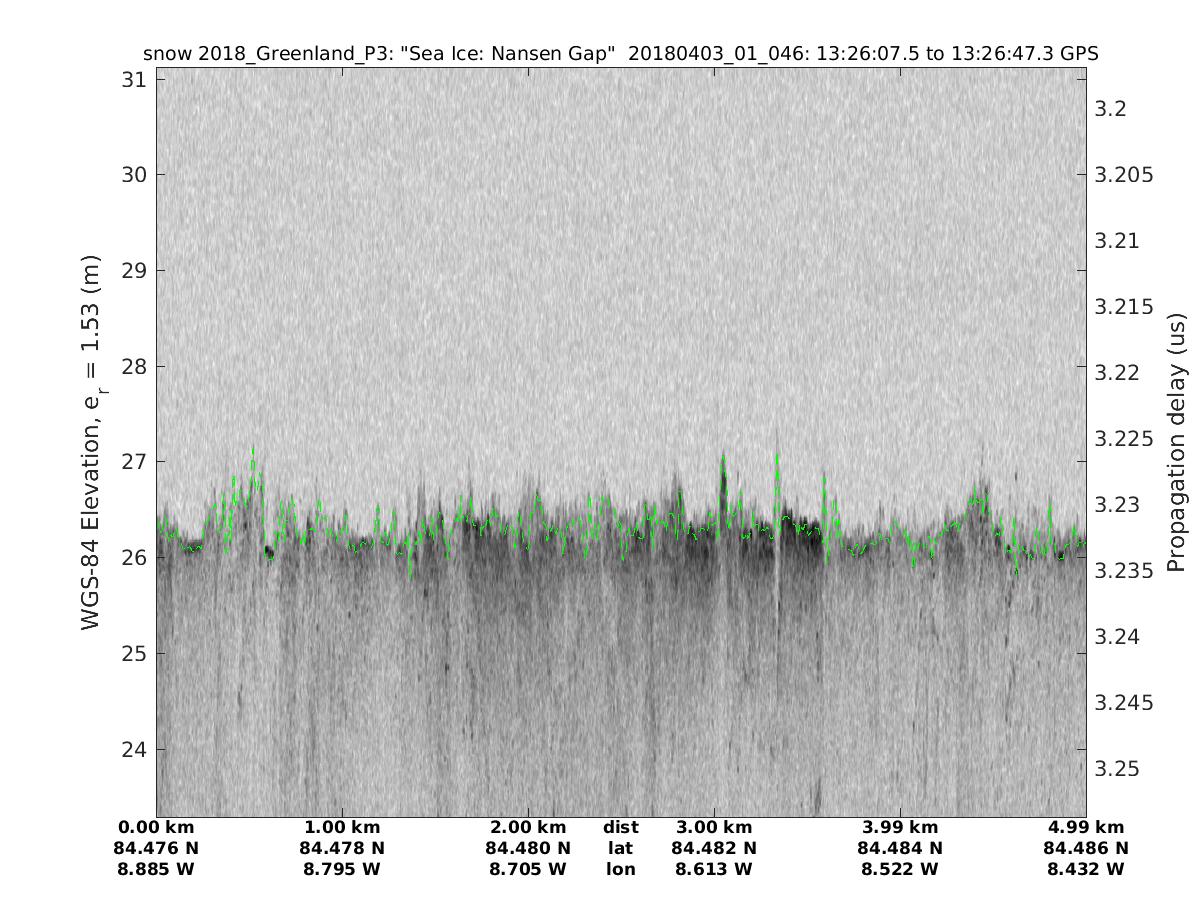Click the 31 tick label on elevation axis

pyautogui.click(x=135, y=79)
